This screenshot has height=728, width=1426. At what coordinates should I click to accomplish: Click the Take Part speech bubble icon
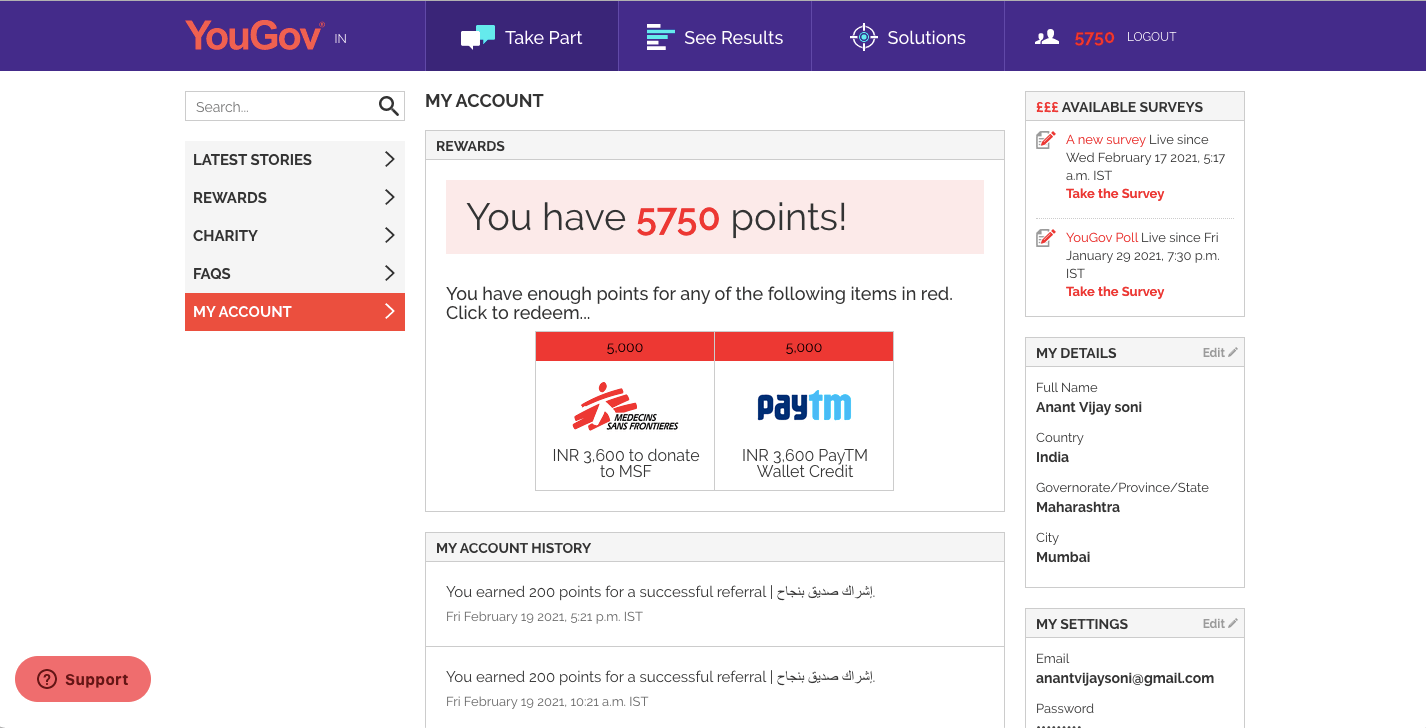477,37
